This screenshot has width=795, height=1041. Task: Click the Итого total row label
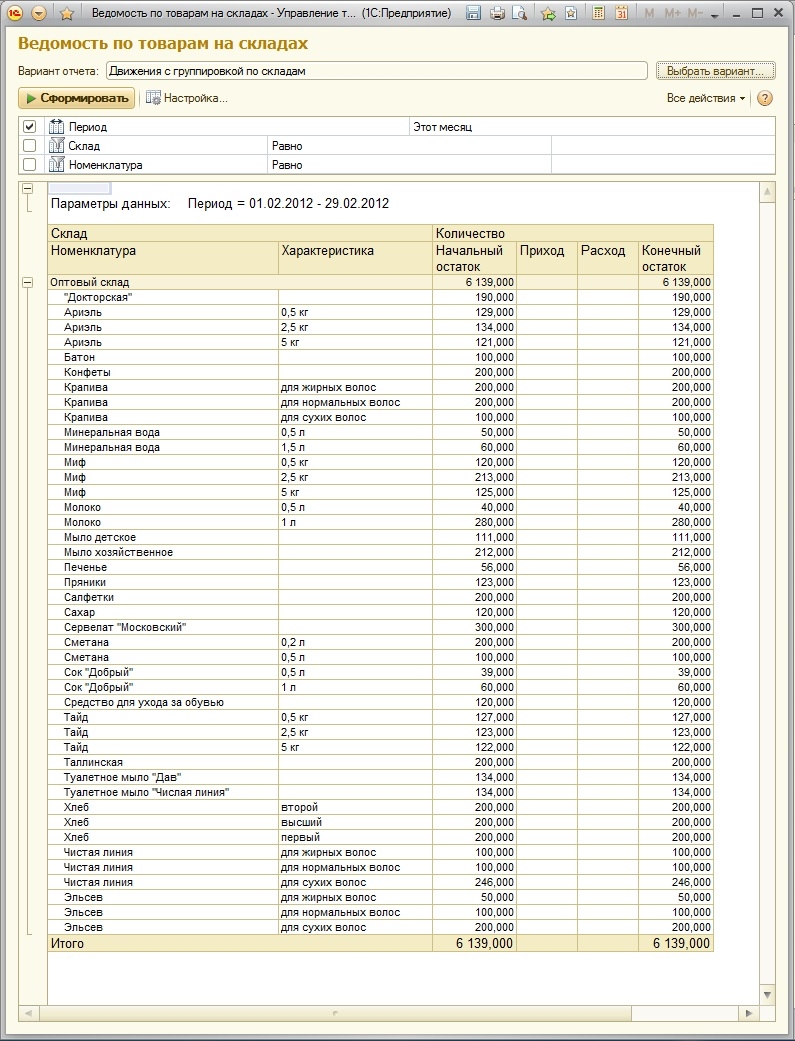[x=67, y=943]
